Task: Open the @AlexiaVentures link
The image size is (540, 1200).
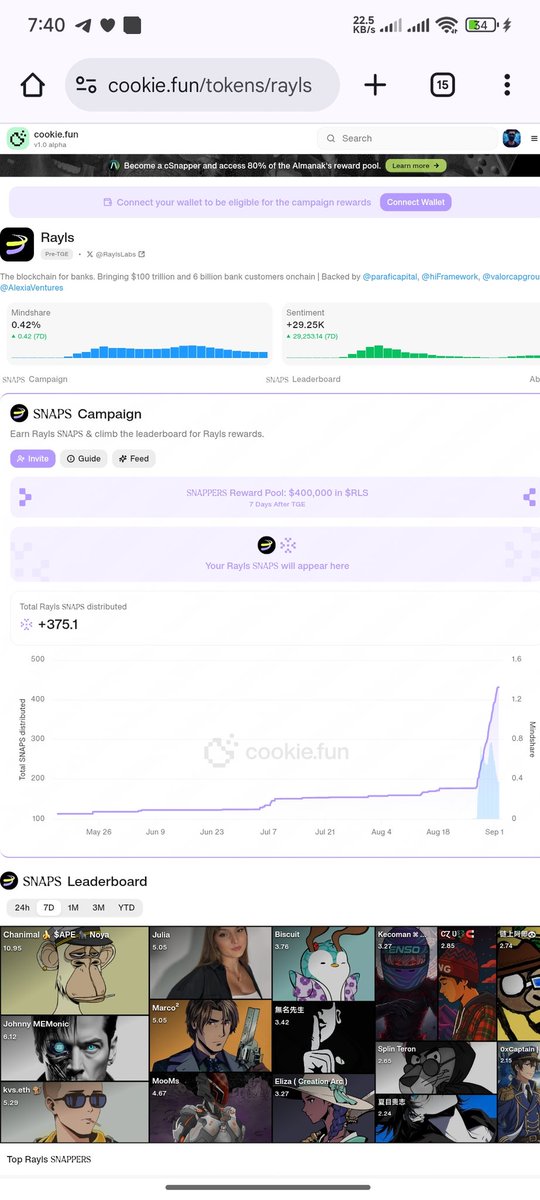Action: click(32, 288)
